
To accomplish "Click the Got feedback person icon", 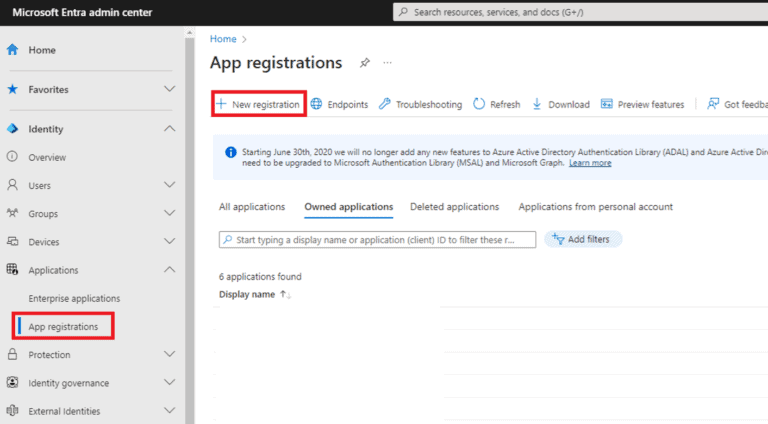I will 713,104.
